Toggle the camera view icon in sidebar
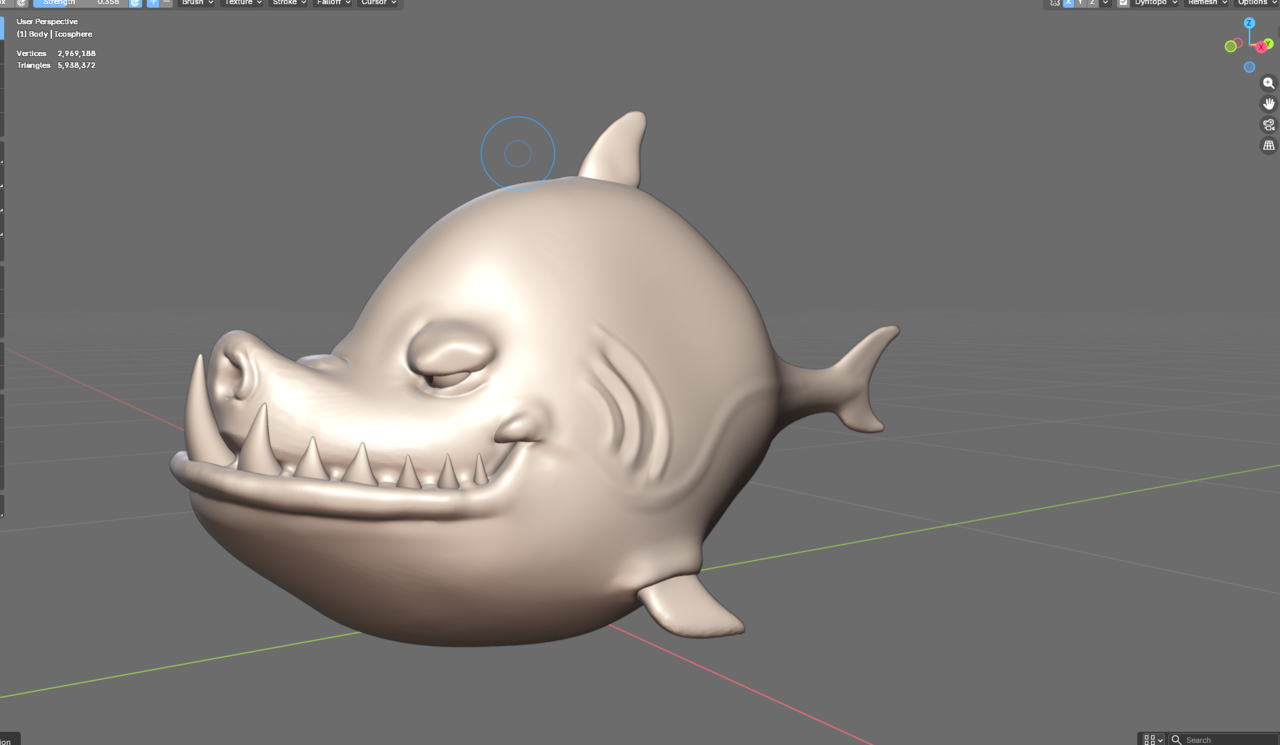This screenshot has height=745, width=1280. click(1268, 125)
